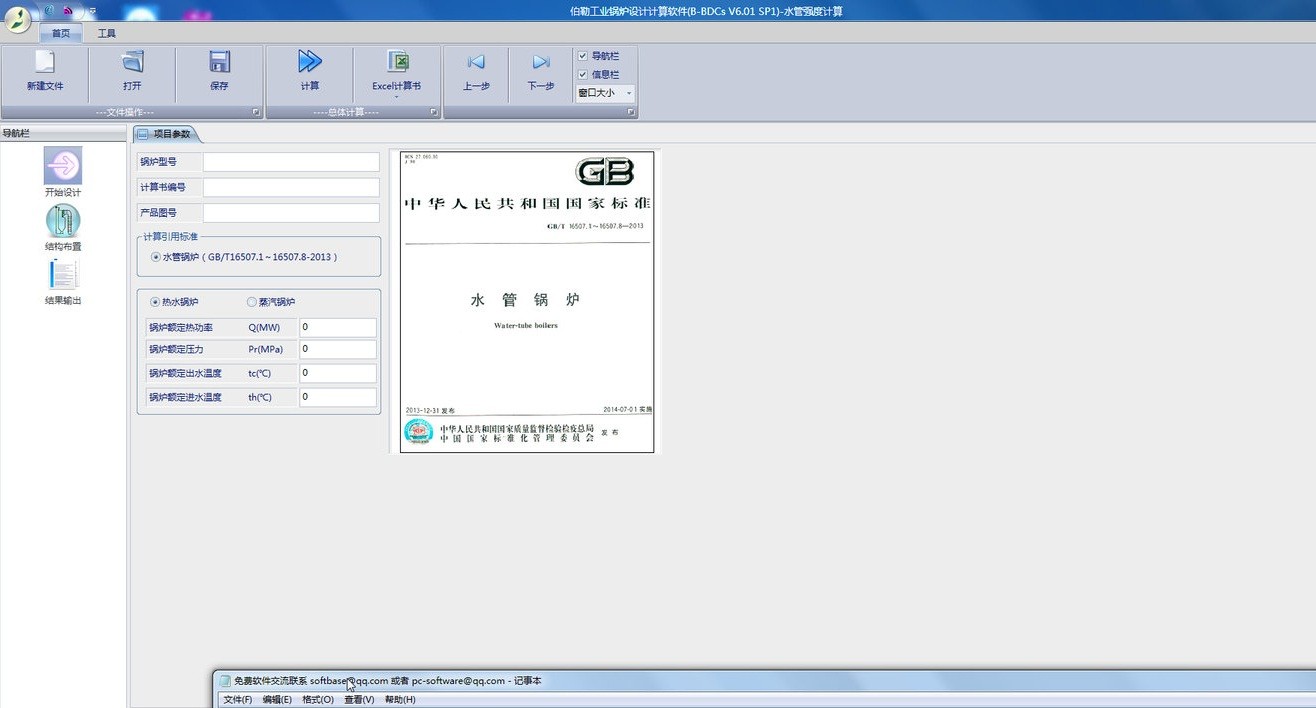Click the 新建文件 (New File) icon
The image size is (1316, 708).
[x=44, y=72]
